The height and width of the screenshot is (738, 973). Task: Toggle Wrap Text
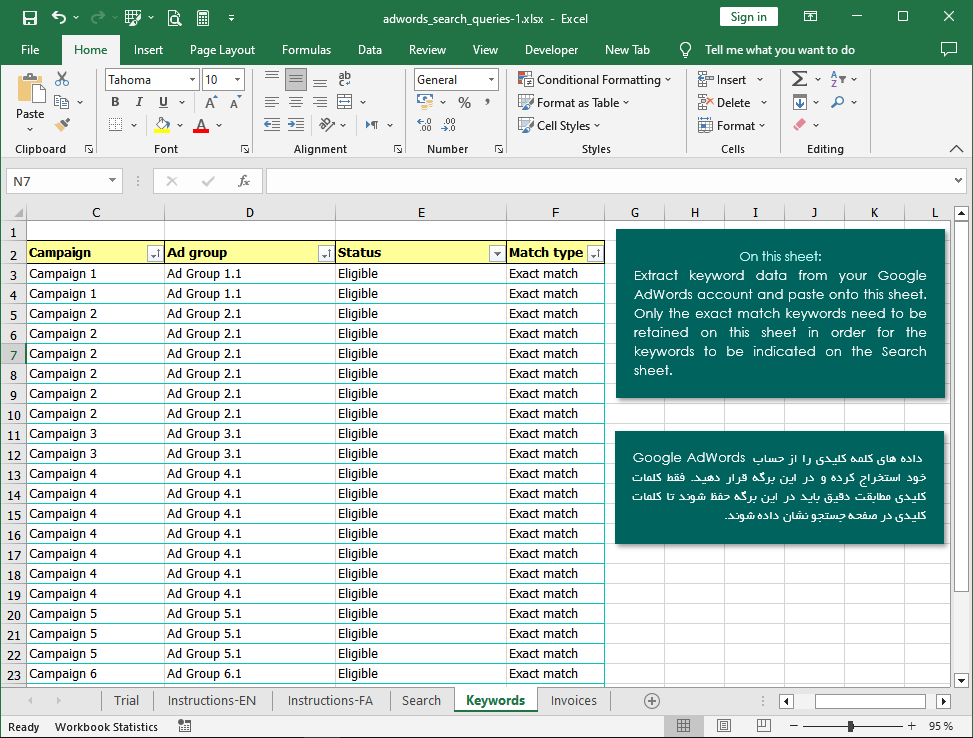click(x=344, y=79)
